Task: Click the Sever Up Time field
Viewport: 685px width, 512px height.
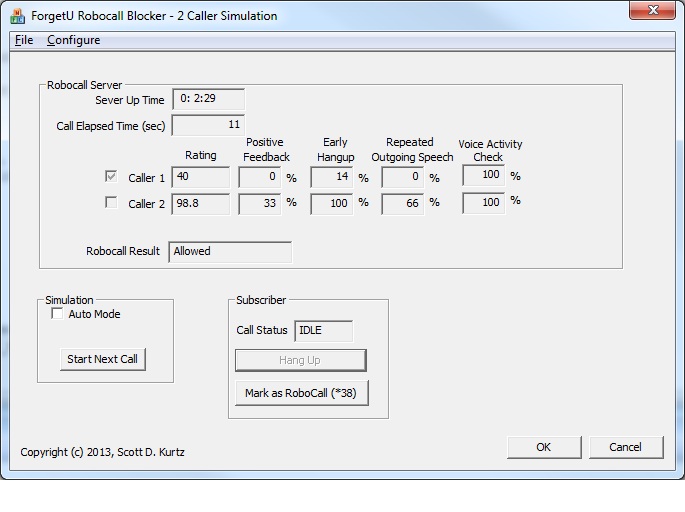Action: (208, 99)
